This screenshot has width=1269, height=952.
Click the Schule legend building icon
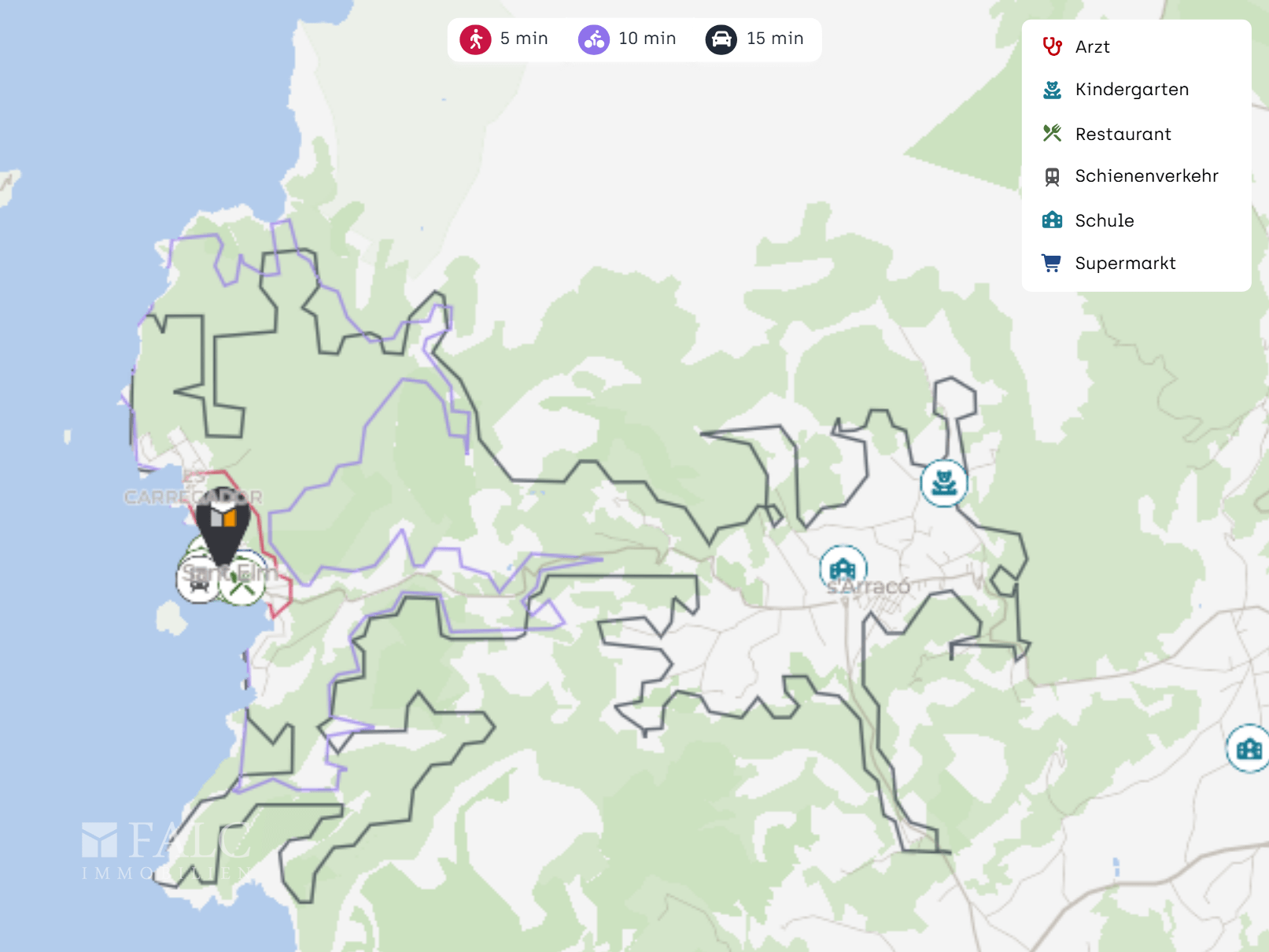1052,220
